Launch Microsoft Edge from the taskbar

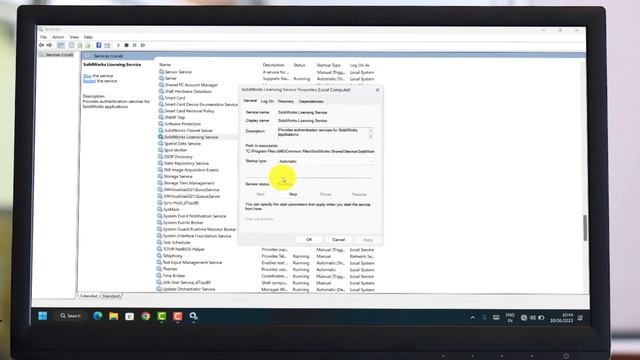[x=98, y=316]
